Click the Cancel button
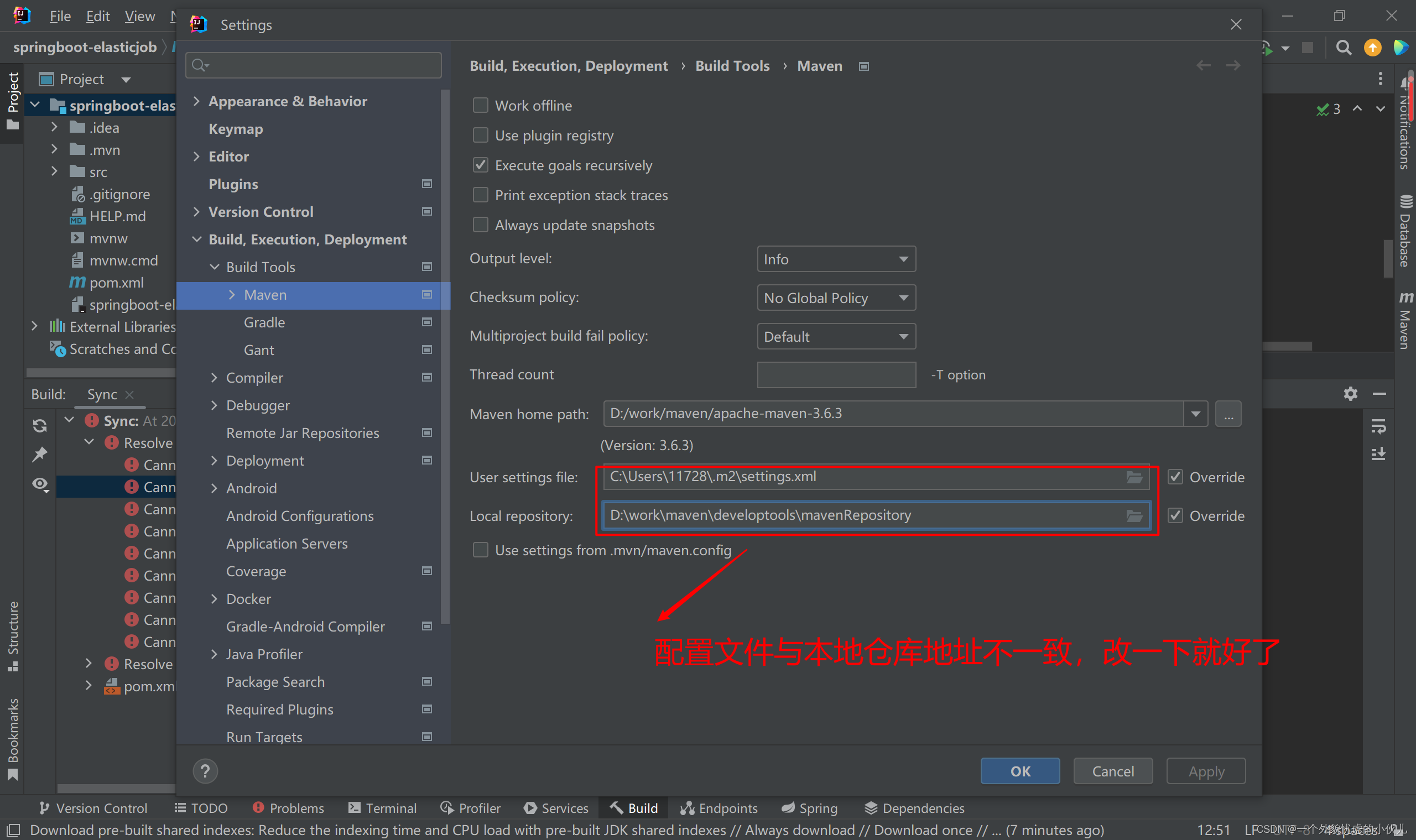The width and height of the screenshot is (1416, 840). coord(1112,771)
